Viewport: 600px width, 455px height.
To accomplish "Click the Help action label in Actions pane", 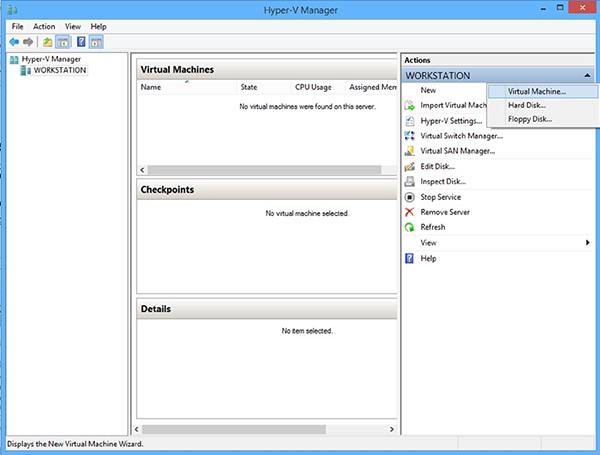I will pyautogui.click(x=428, y=258).
